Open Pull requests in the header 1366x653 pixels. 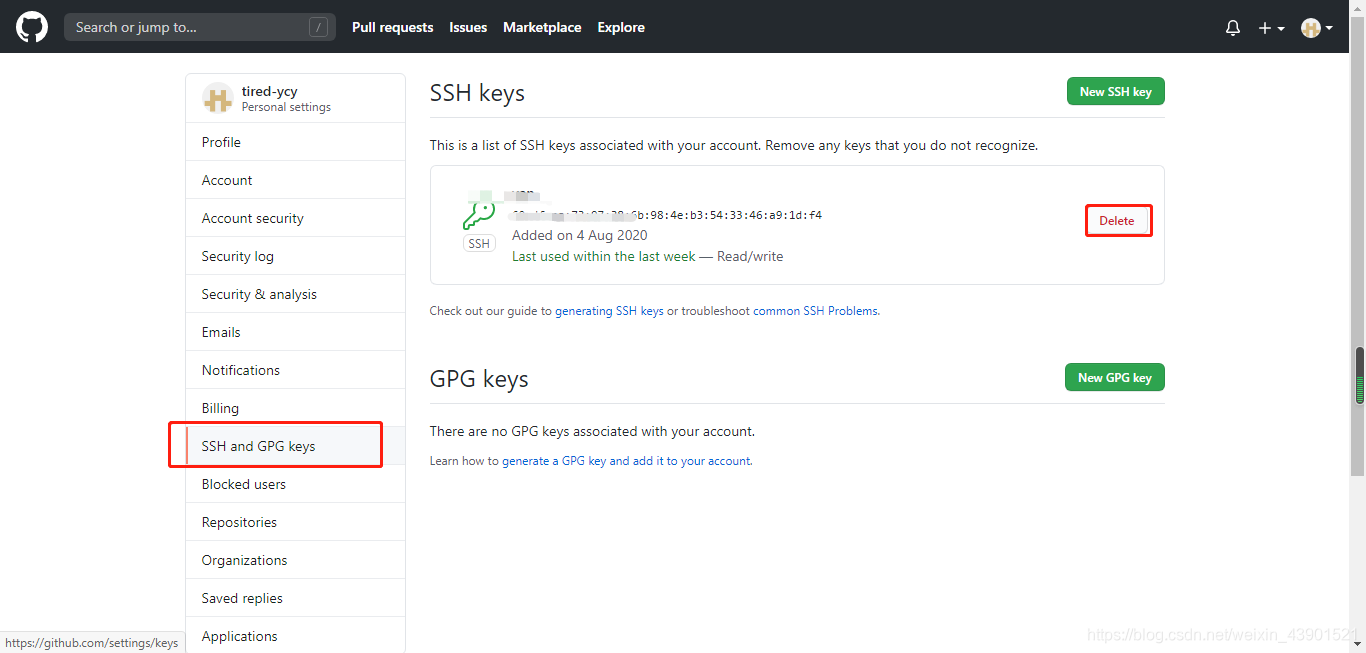393,27
